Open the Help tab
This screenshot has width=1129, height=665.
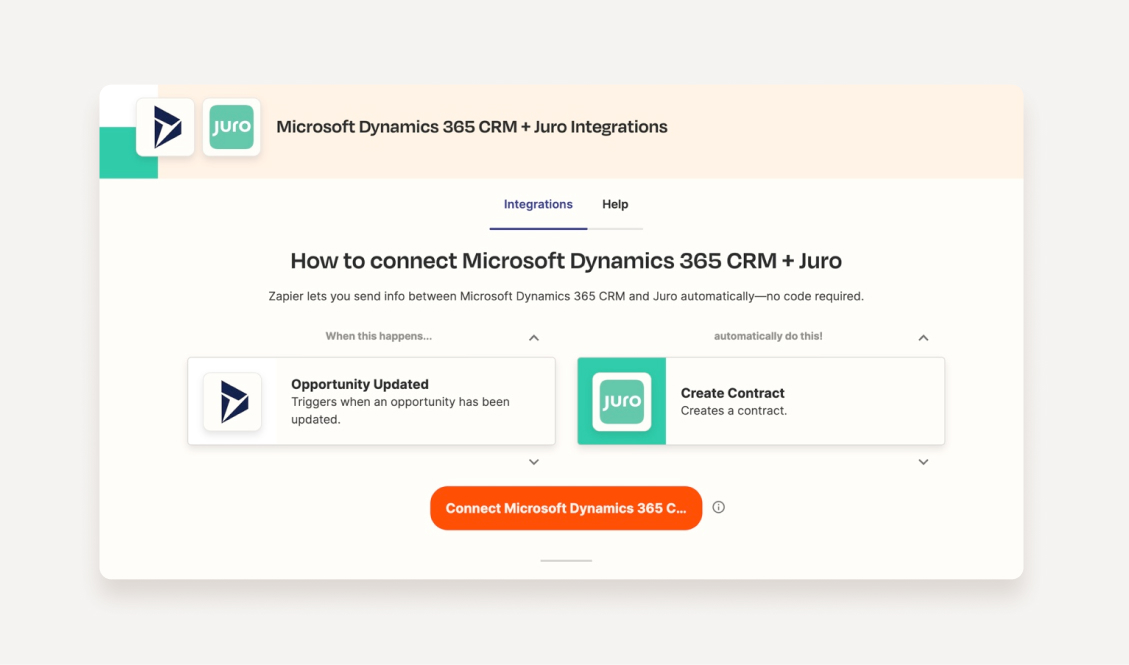(x=615, y=204)
